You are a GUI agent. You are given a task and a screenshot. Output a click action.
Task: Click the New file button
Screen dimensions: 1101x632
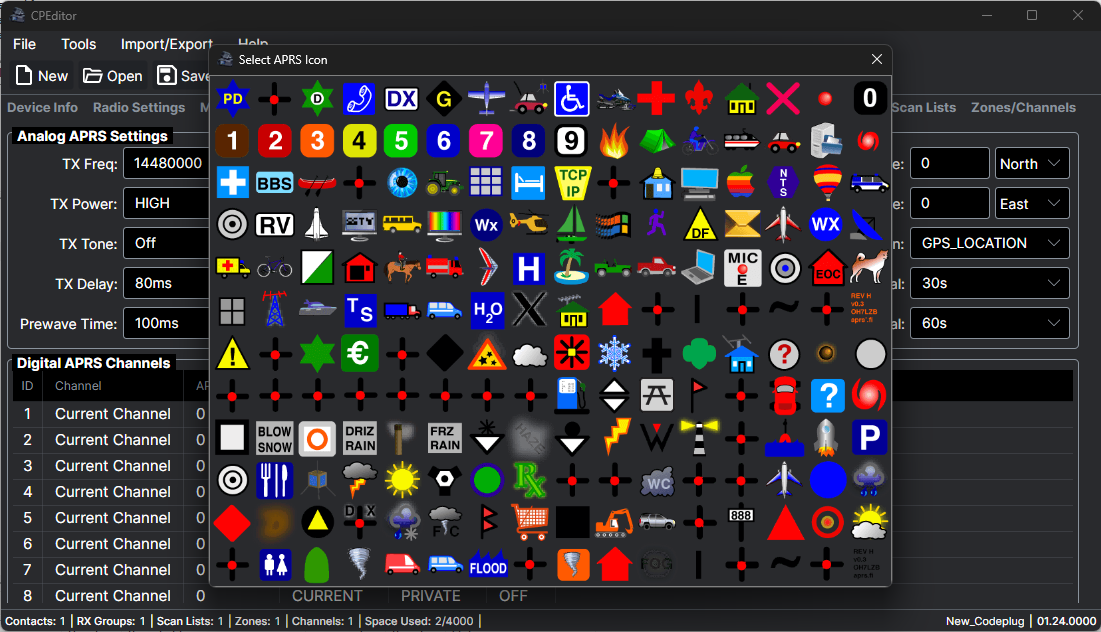pyautogui.click(x=42, y=76)
